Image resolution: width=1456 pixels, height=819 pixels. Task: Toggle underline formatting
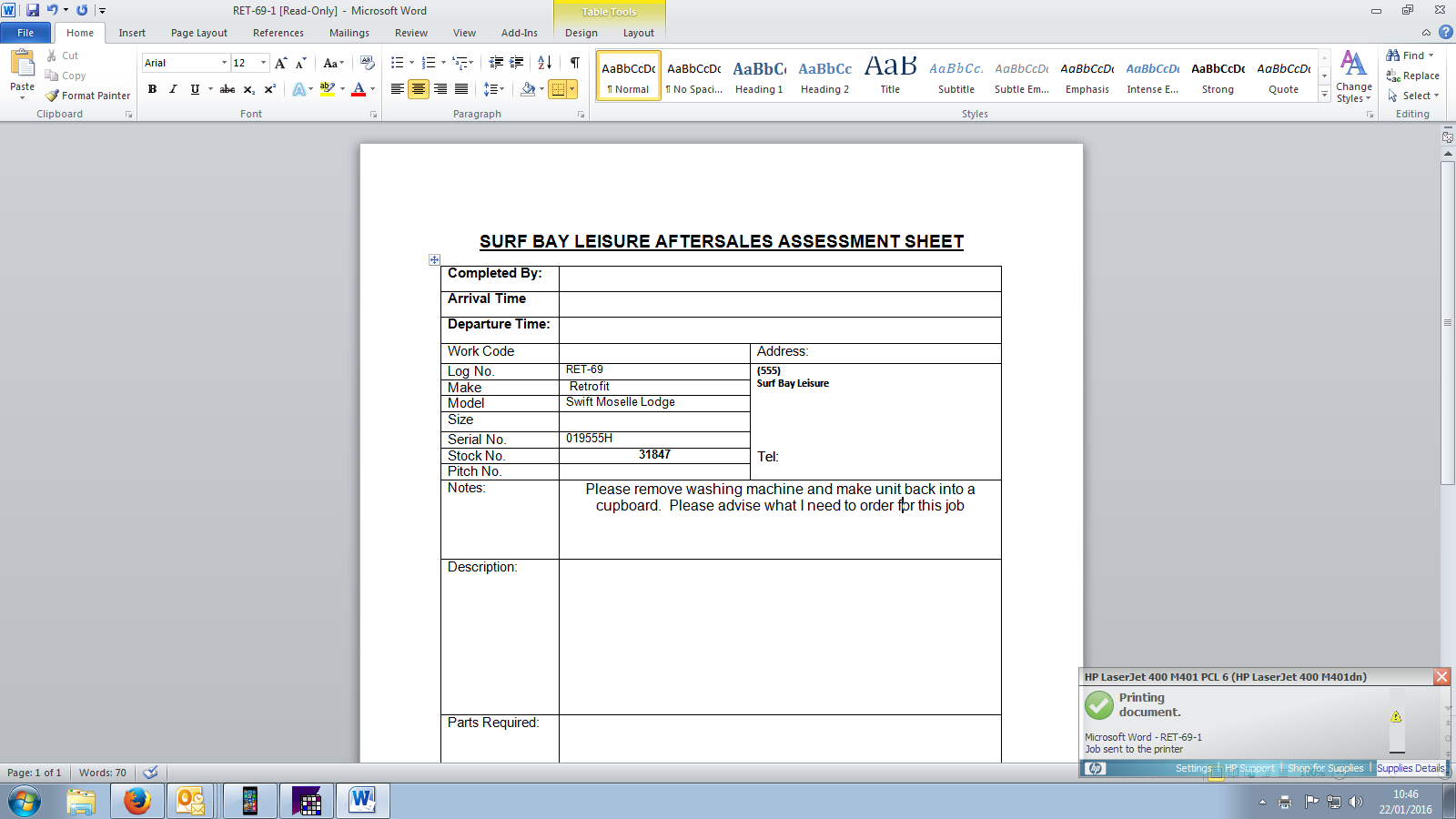194,89
